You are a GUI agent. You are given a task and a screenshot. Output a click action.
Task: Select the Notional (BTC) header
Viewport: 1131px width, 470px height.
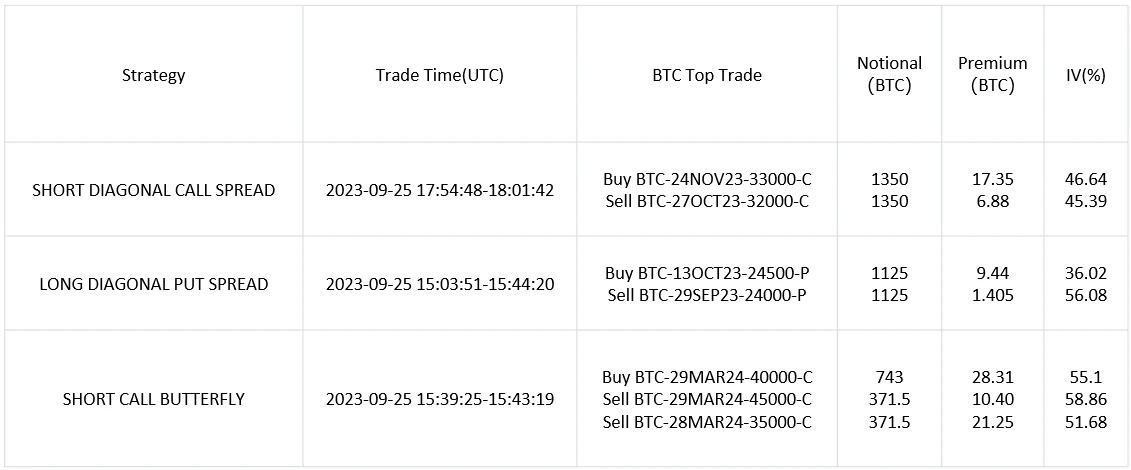[889, 75]
